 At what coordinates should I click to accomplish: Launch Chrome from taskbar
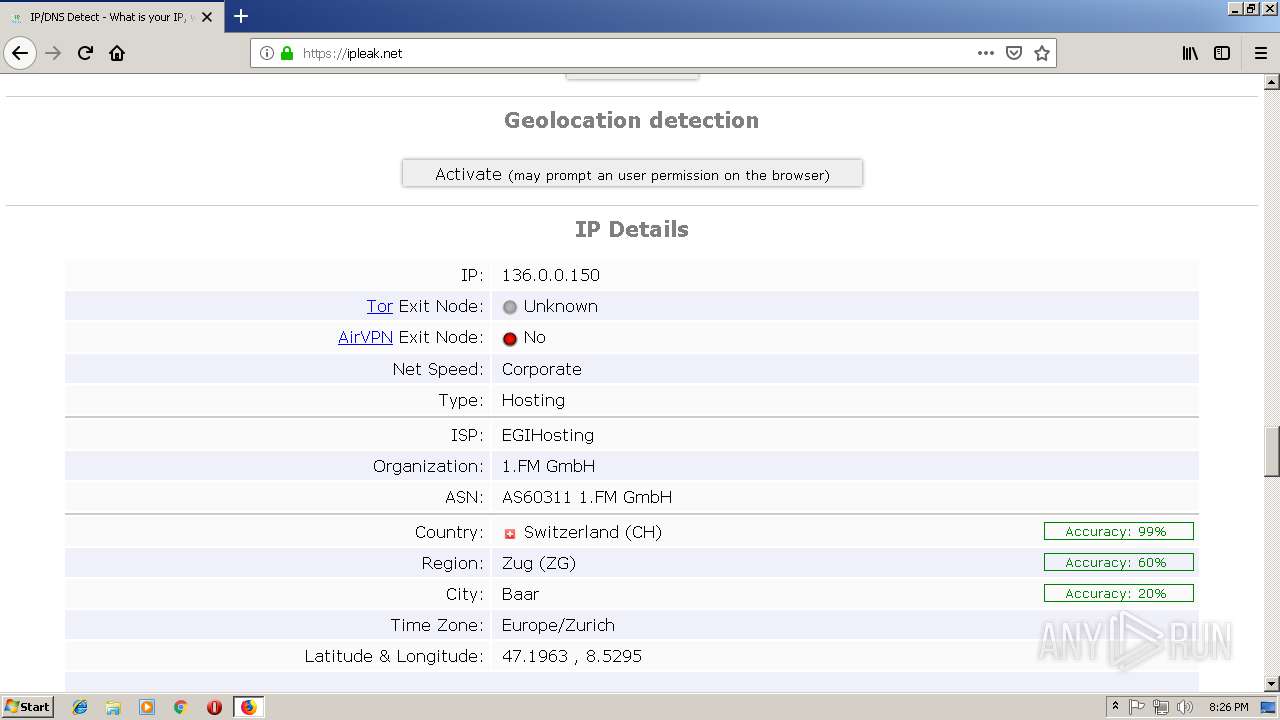pos(180,707)
